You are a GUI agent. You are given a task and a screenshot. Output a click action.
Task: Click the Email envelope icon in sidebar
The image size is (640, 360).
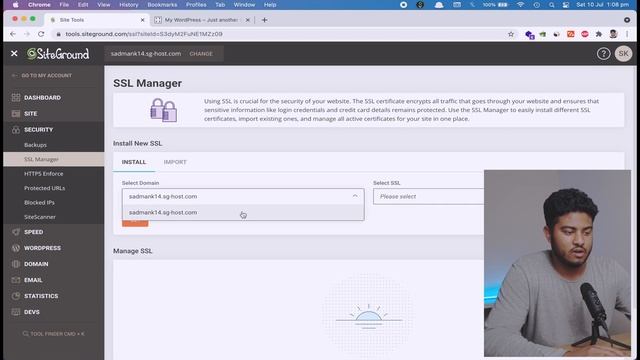coord(16,280)
